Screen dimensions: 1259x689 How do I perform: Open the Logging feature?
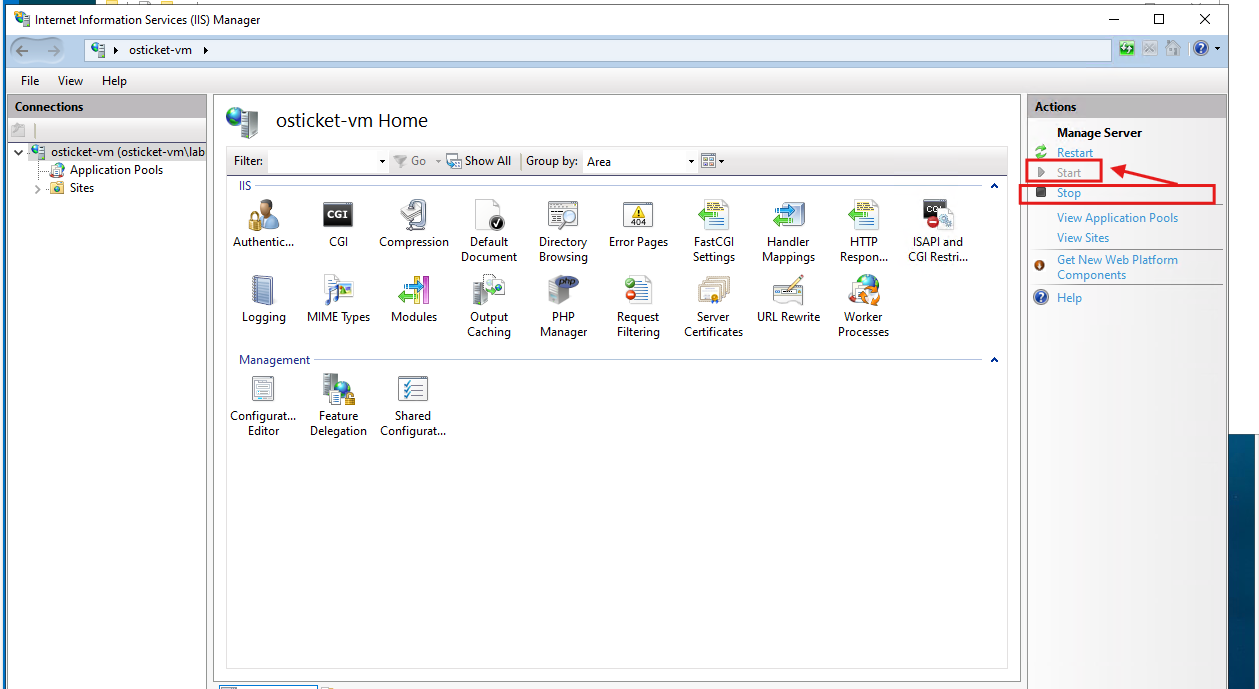264,299
